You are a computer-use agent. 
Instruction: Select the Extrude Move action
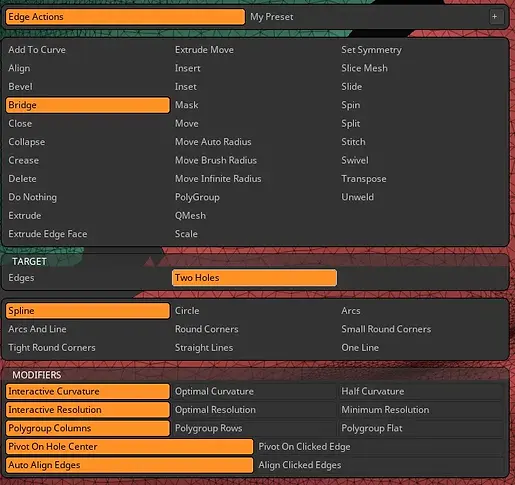(204, 50)
